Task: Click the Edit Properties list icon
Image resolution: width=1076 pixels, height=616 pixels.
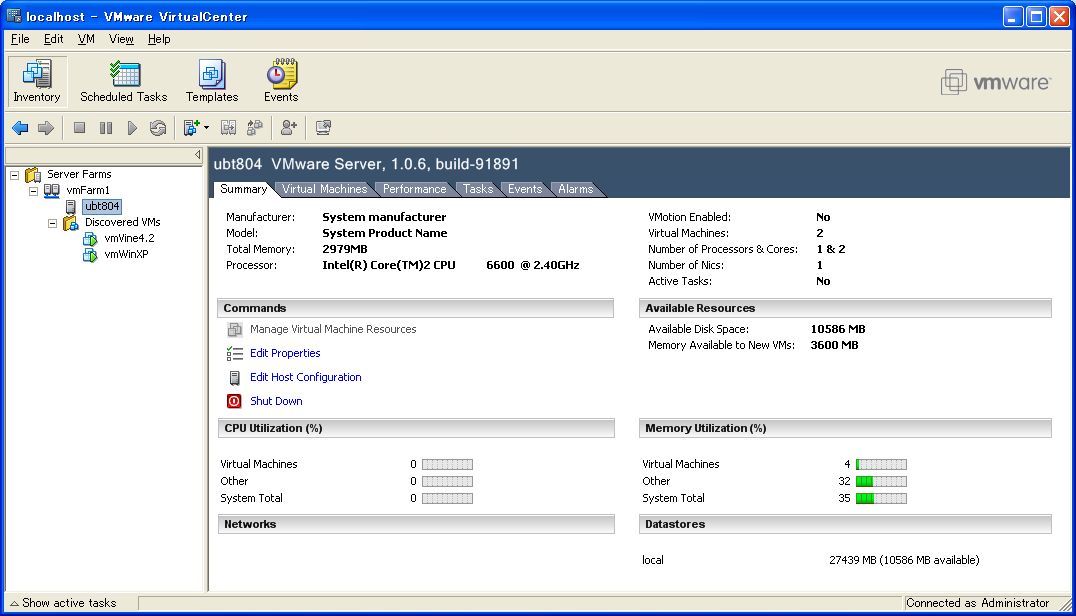Action: click(x=235, y=353)
